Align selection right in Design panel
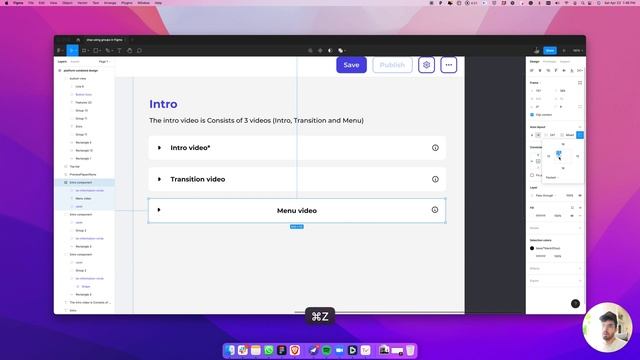The height and width of the screenshot is (360, 640). (548, 71)
